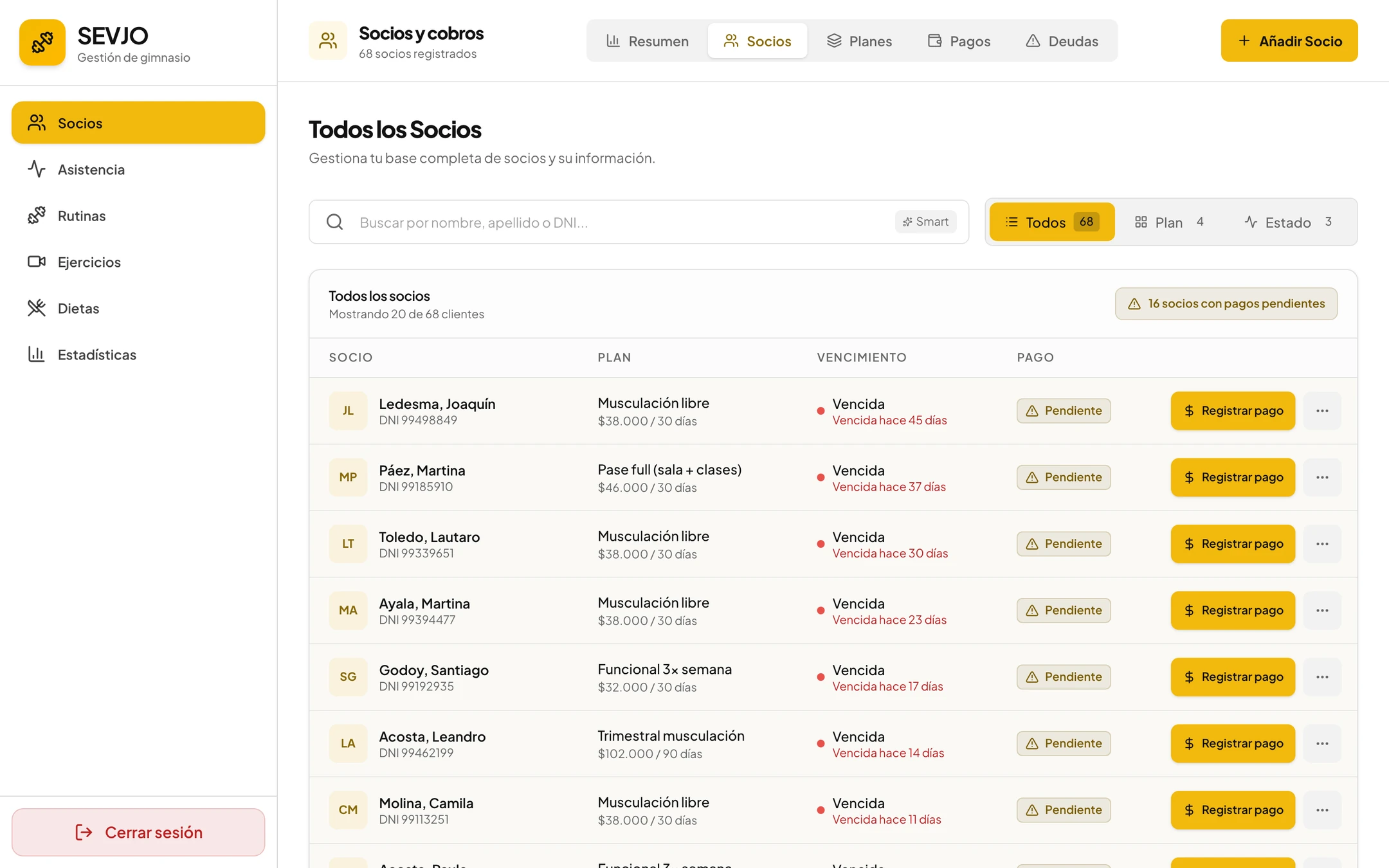Click the MA avatar of Ayala
The width and height of the screenshot is (1389, 868).
coord(348,610)
